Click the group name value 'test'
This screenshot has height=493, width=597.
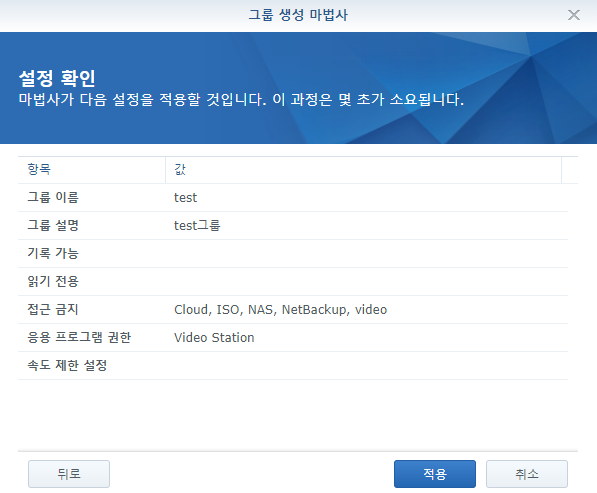point(185,198)
